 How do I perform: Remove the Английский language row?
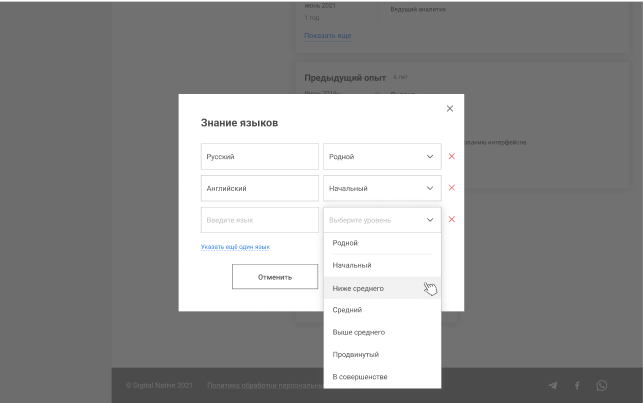coord(451,188)
